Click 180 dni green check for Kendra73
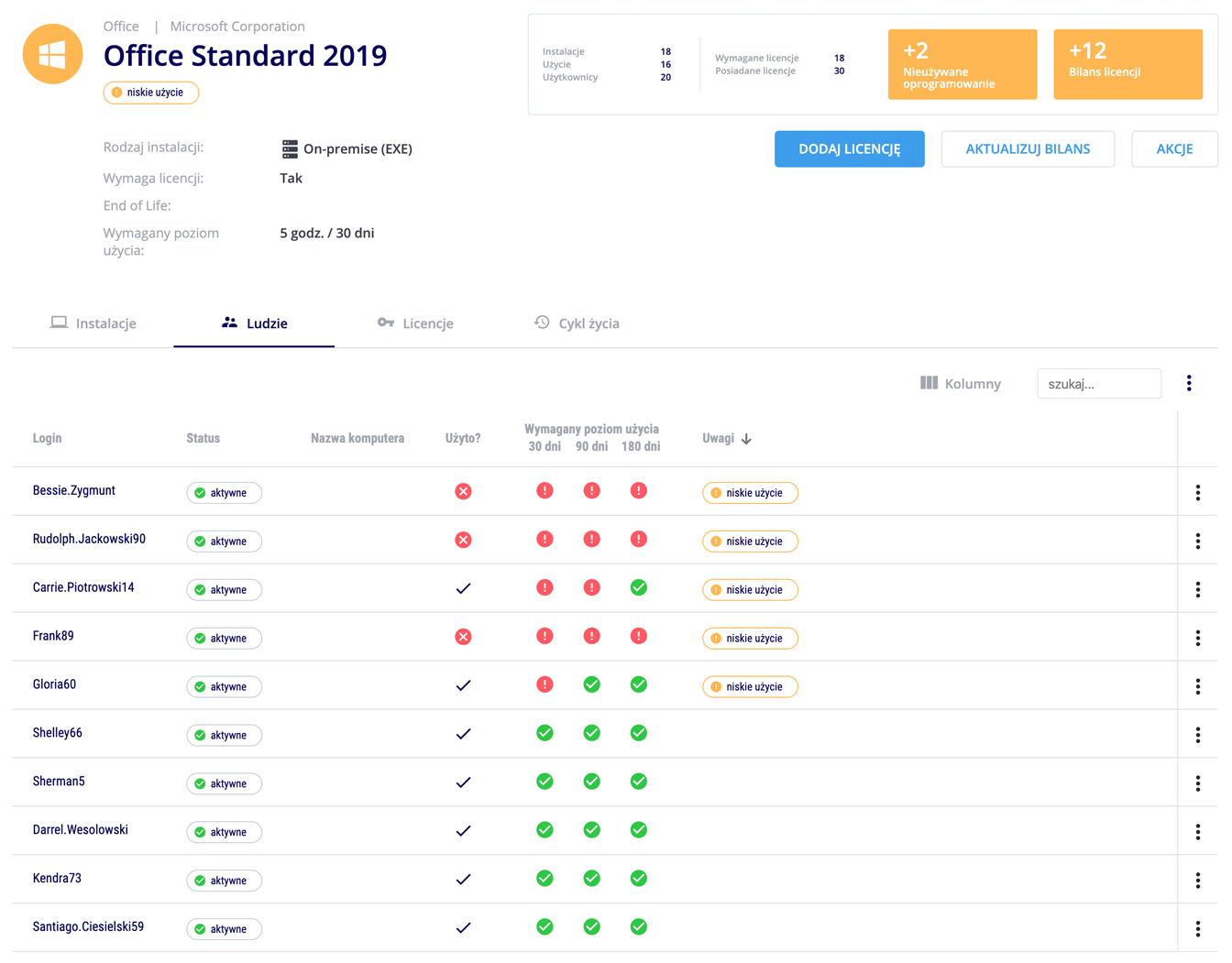1232x963 pixels. (639, 879)
